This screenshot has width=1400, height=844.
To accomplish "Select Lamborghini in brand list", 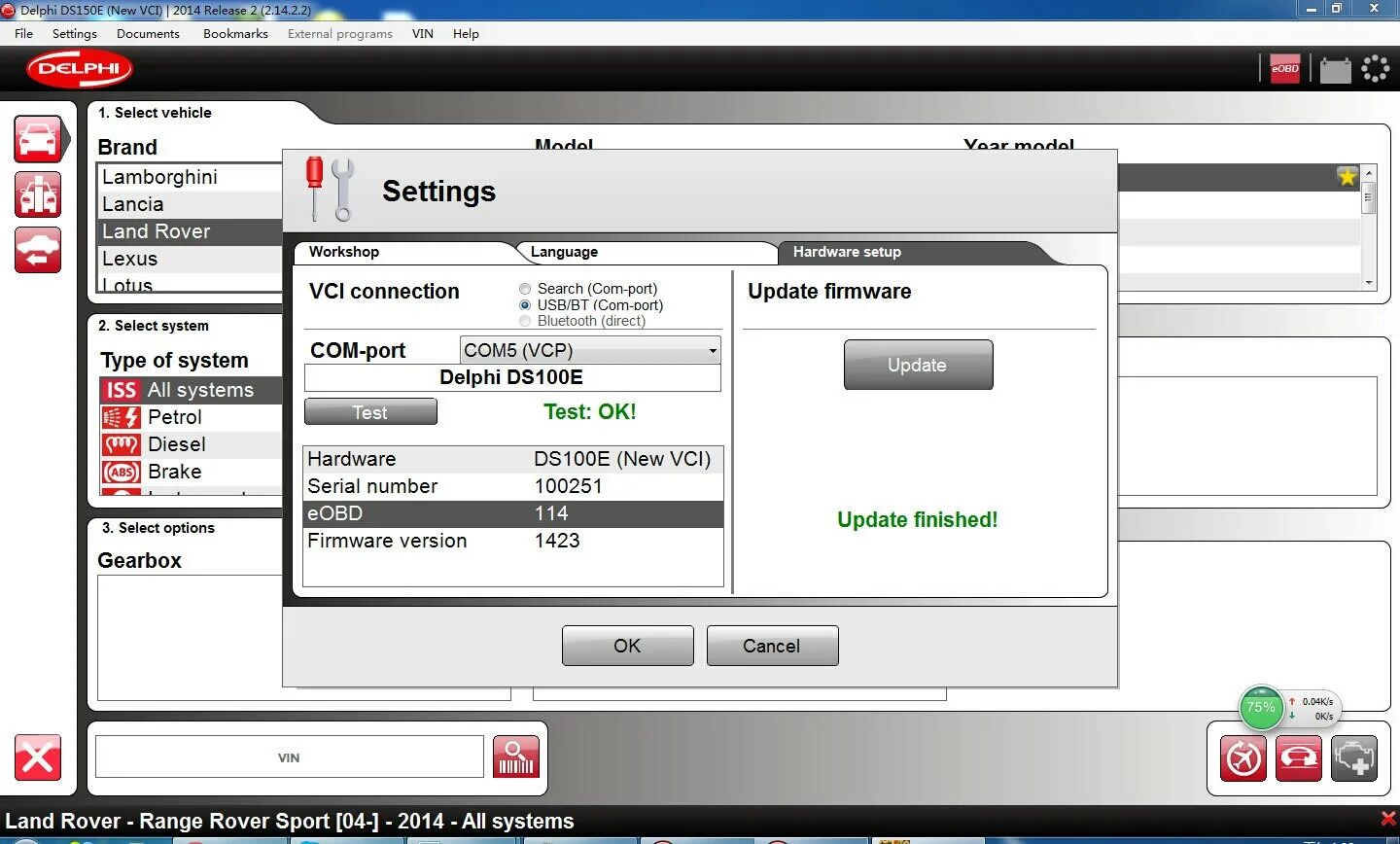I will click(x=191, y=177).
